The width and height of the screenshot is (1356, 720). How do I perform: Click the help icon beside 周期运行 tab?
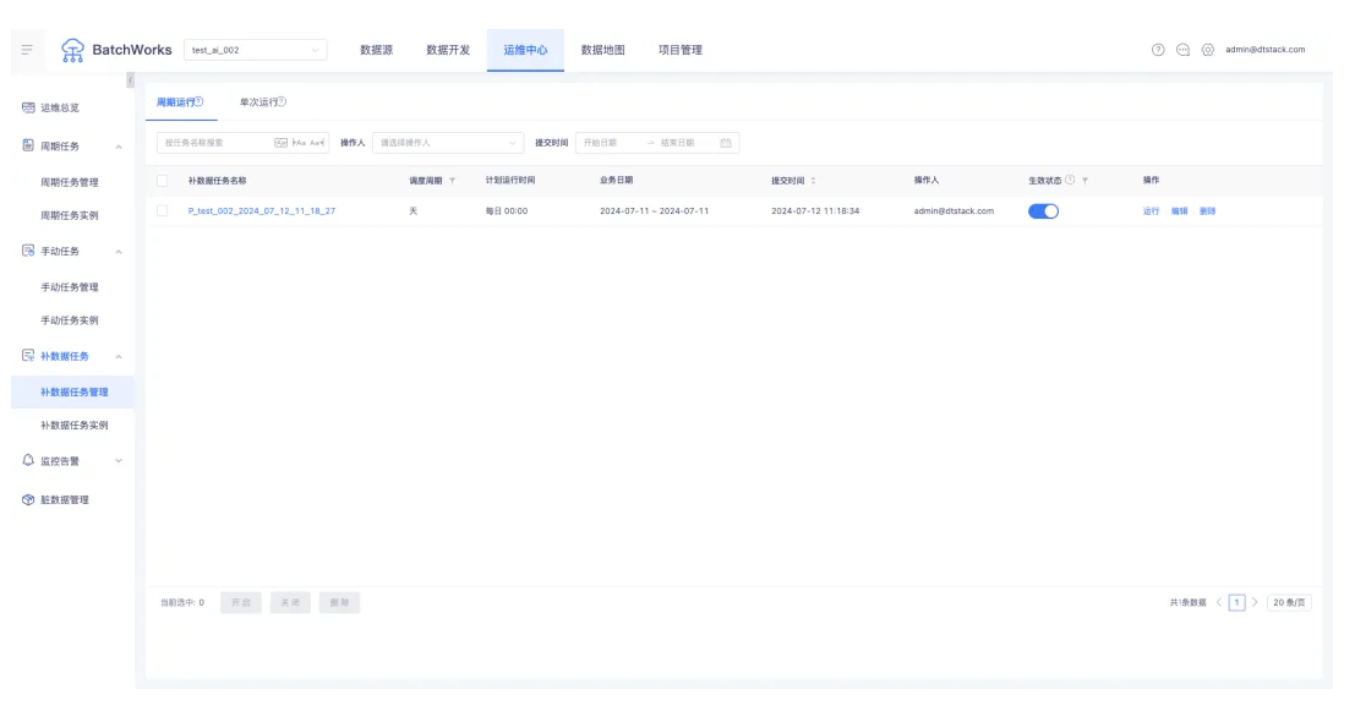[199, 101]
